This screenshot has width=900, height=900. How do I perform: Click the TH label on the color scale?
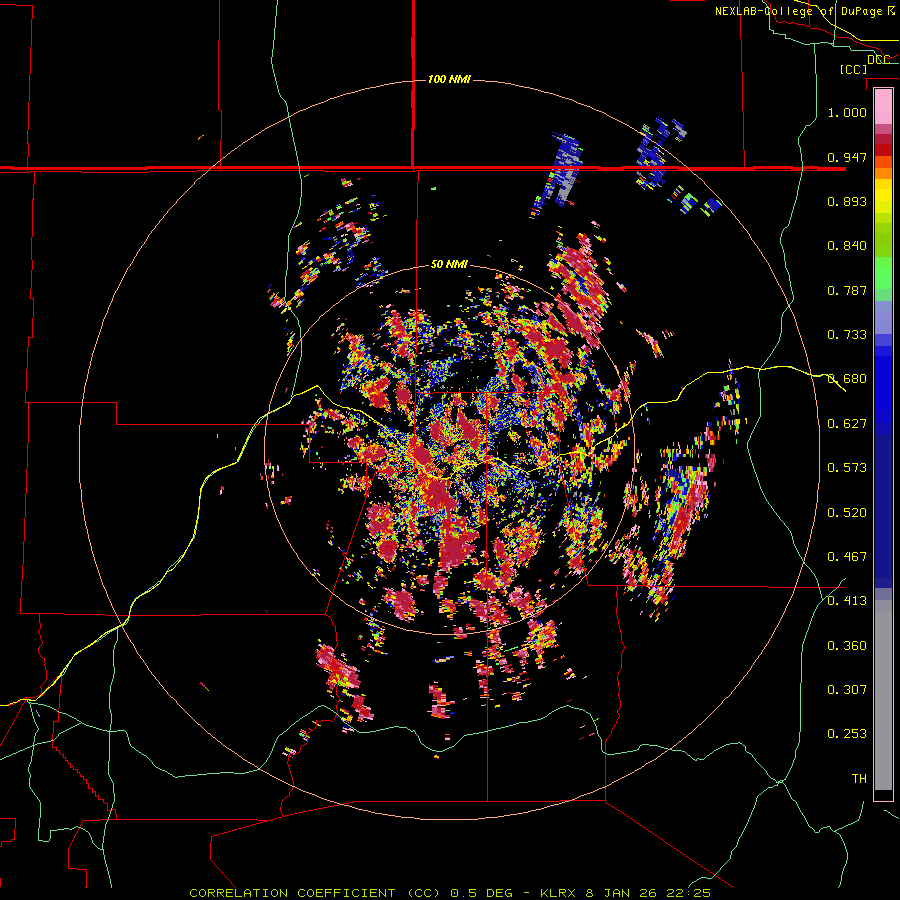[x=859, y=779]
